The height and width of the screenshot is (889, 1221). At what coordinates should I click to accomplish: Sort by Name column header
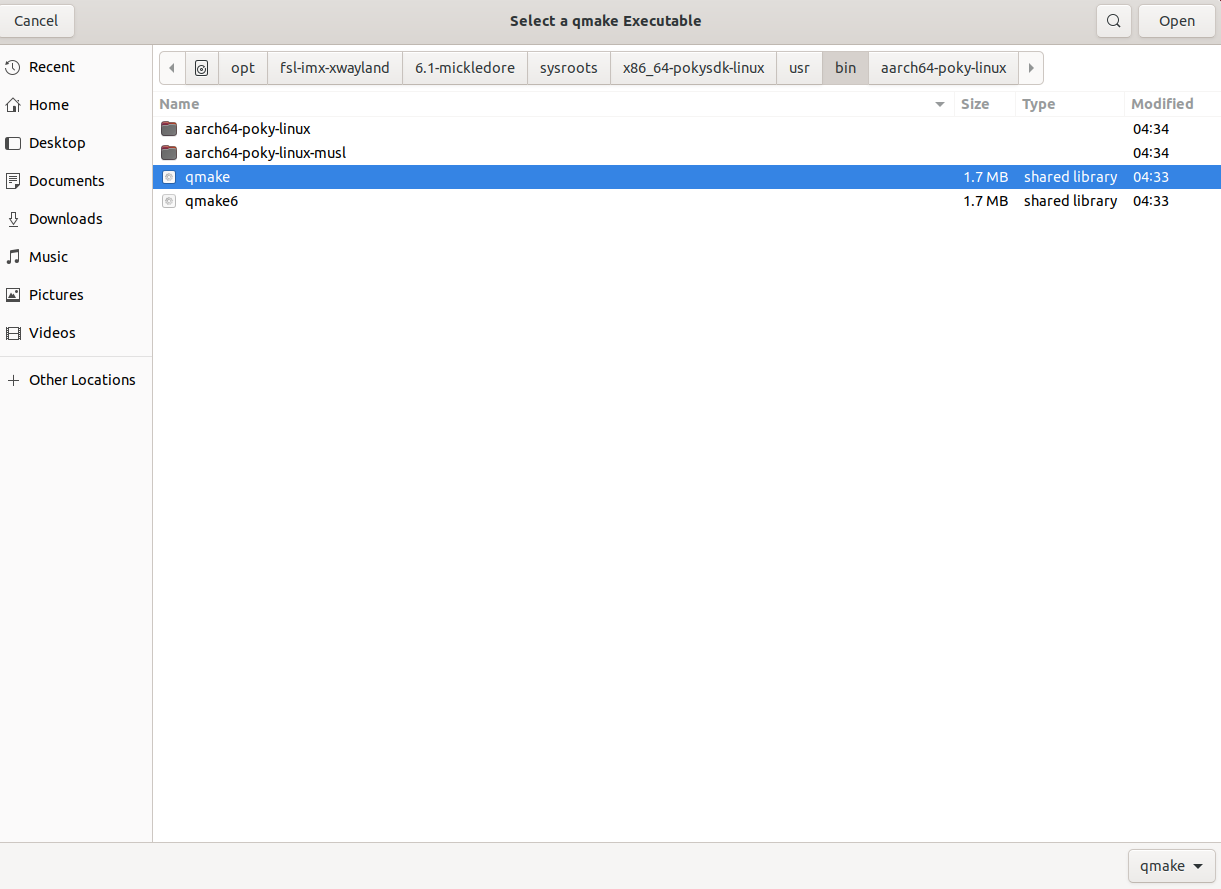click(180, 104)
